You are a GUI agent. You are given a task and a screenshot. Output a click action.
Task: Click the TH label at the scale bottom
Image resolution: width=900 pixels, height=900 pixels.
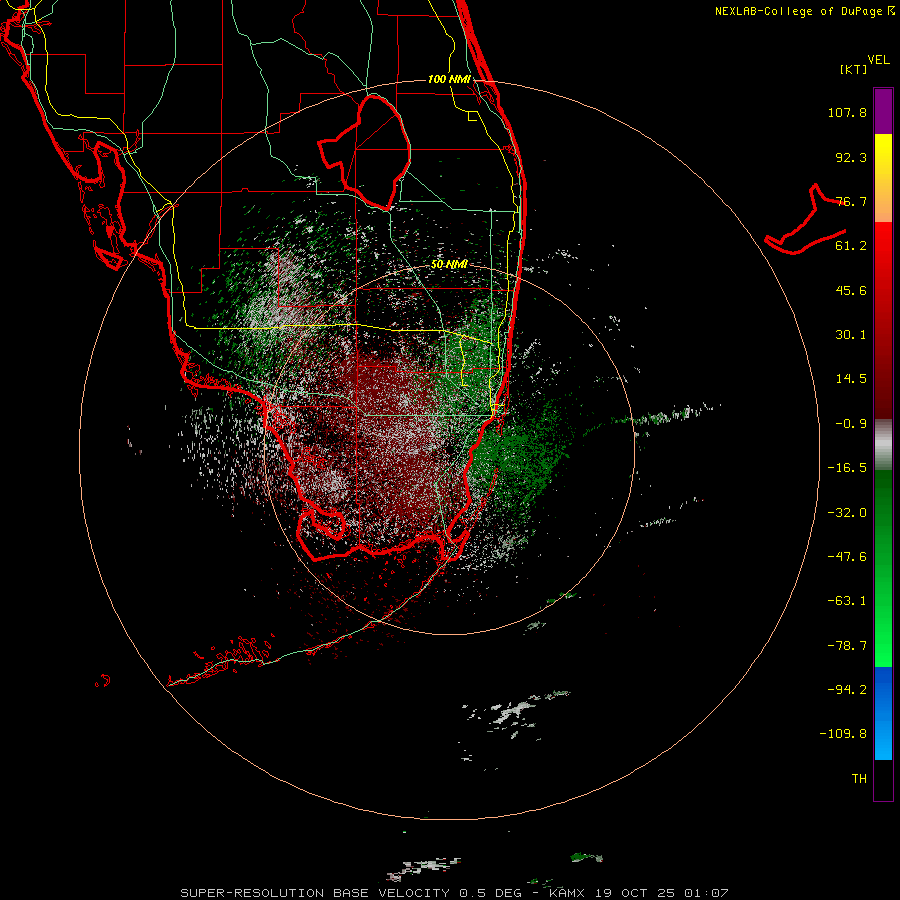pos(859,779)
